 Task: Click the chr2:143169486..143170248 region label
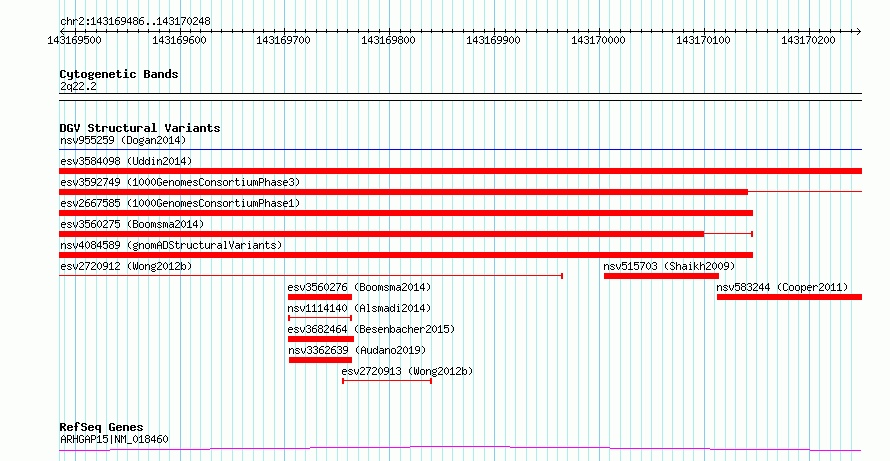135,22
